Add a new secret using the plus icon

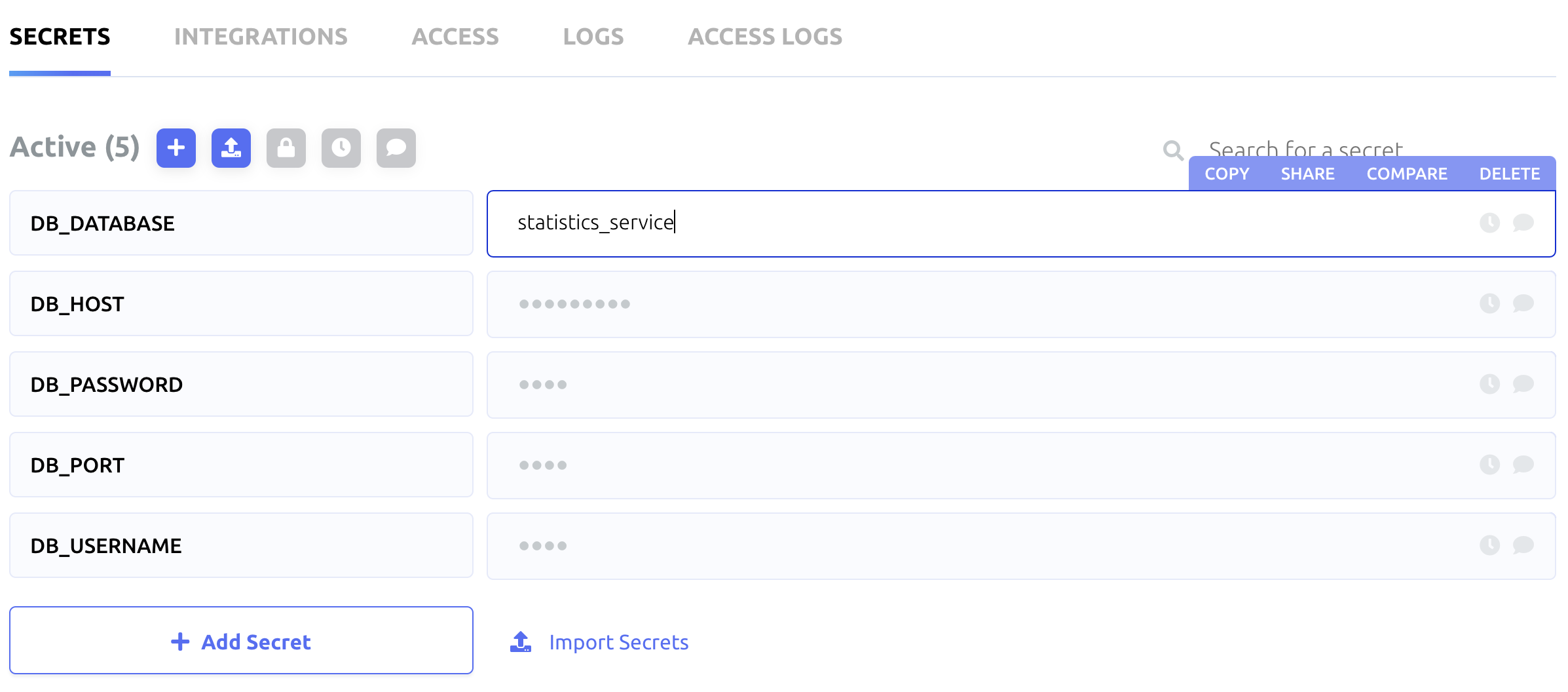pyautogui.click(x=176, y=148)
